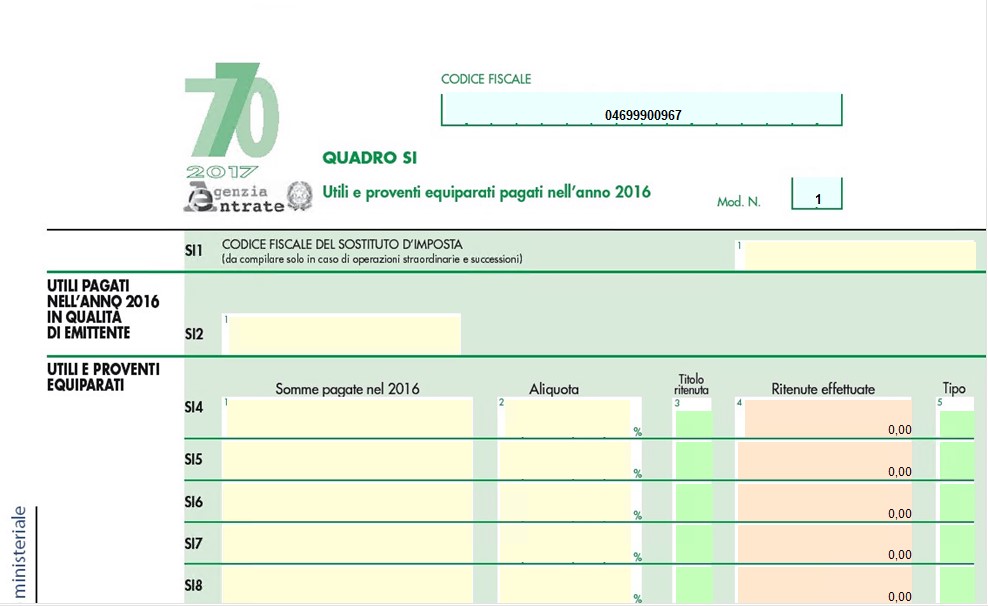Click SI7 Tipo field
The width and height of the screenshot is (988, 606).
pyautogui.click(x=956, y=543)
